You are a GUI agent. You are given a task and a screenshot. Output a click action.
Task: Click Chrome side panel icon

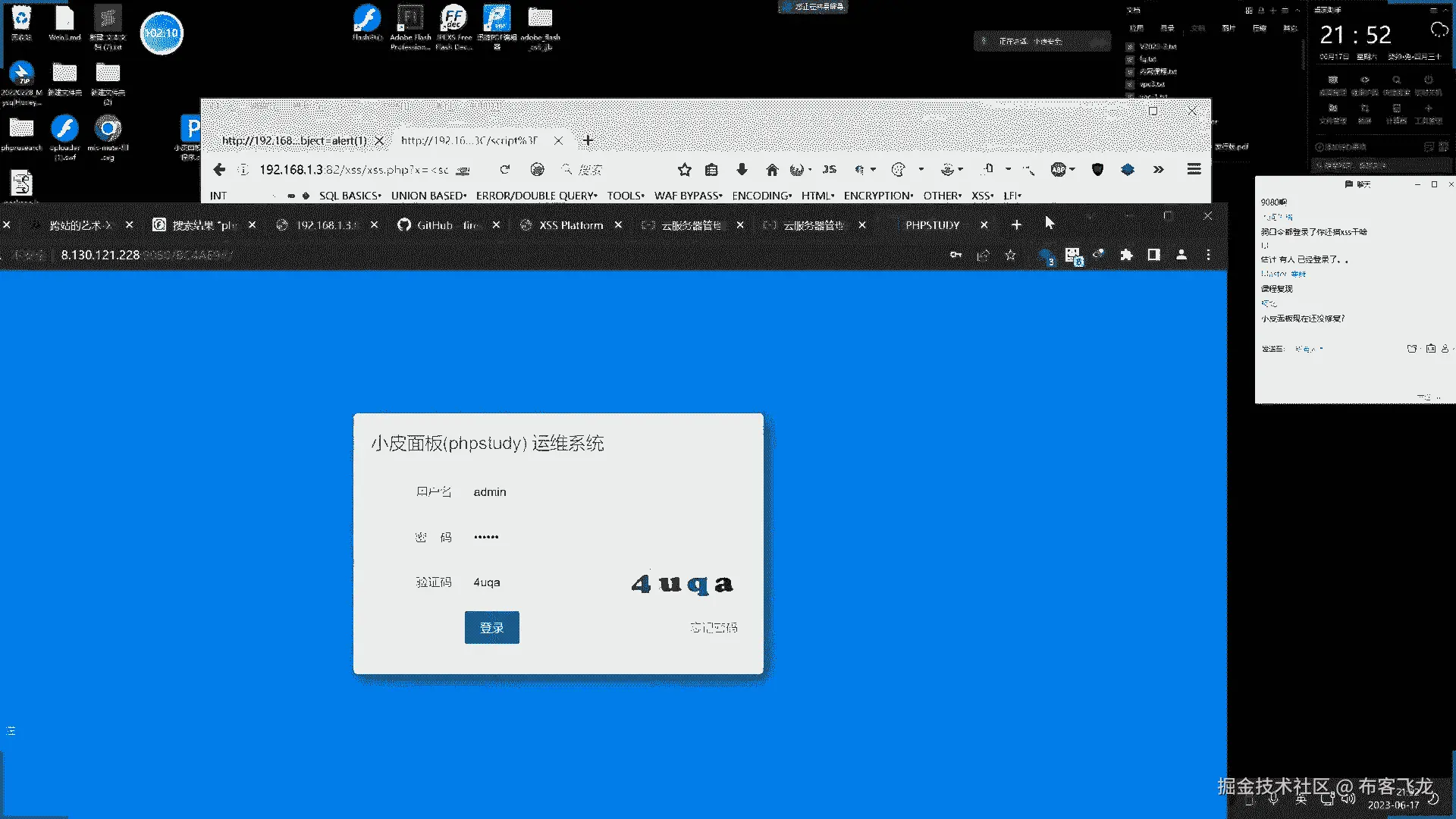pos(1153,256)
